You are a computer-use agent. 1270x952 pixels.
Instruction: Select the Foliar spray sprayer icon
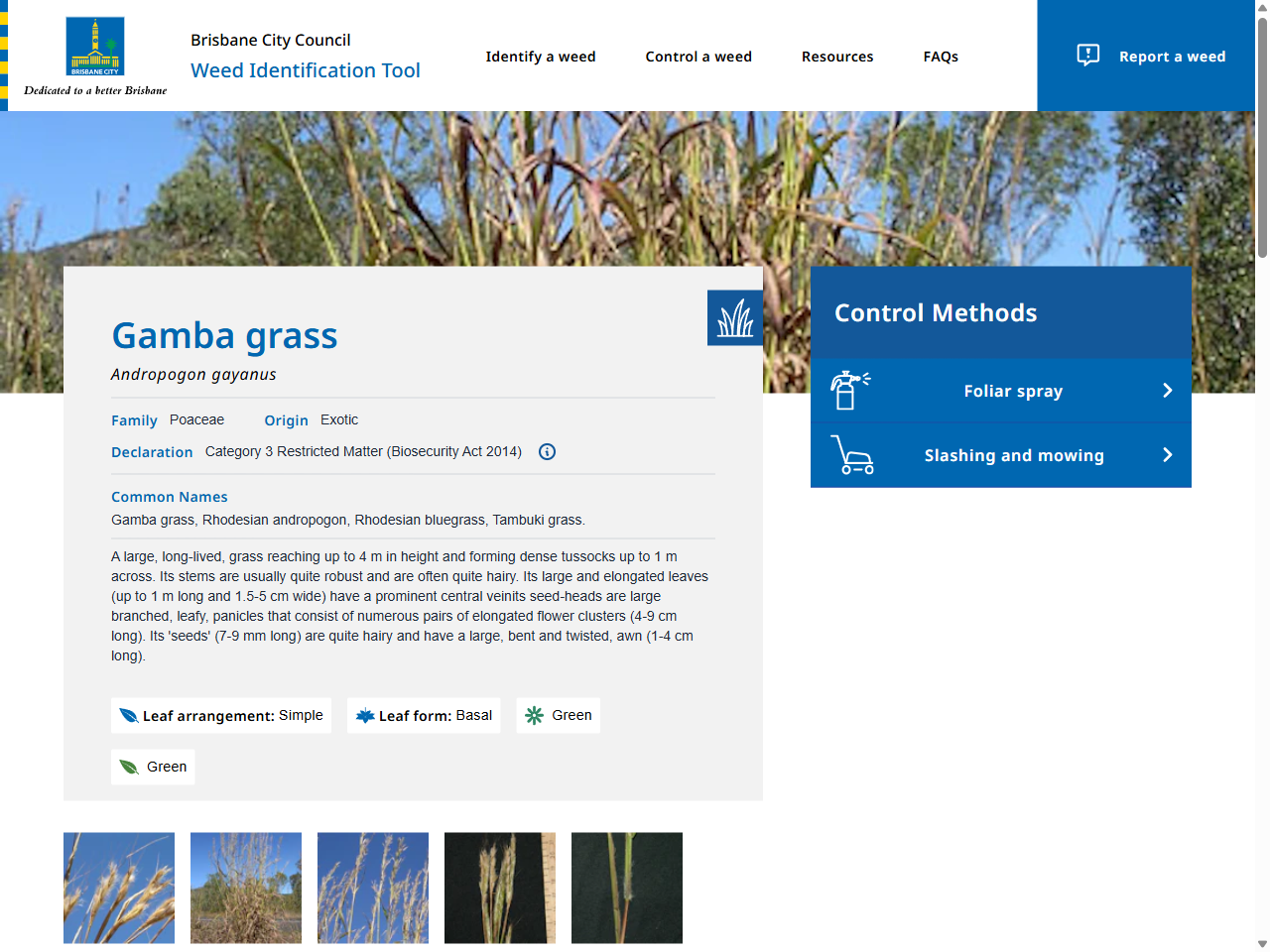coord(850,390)
